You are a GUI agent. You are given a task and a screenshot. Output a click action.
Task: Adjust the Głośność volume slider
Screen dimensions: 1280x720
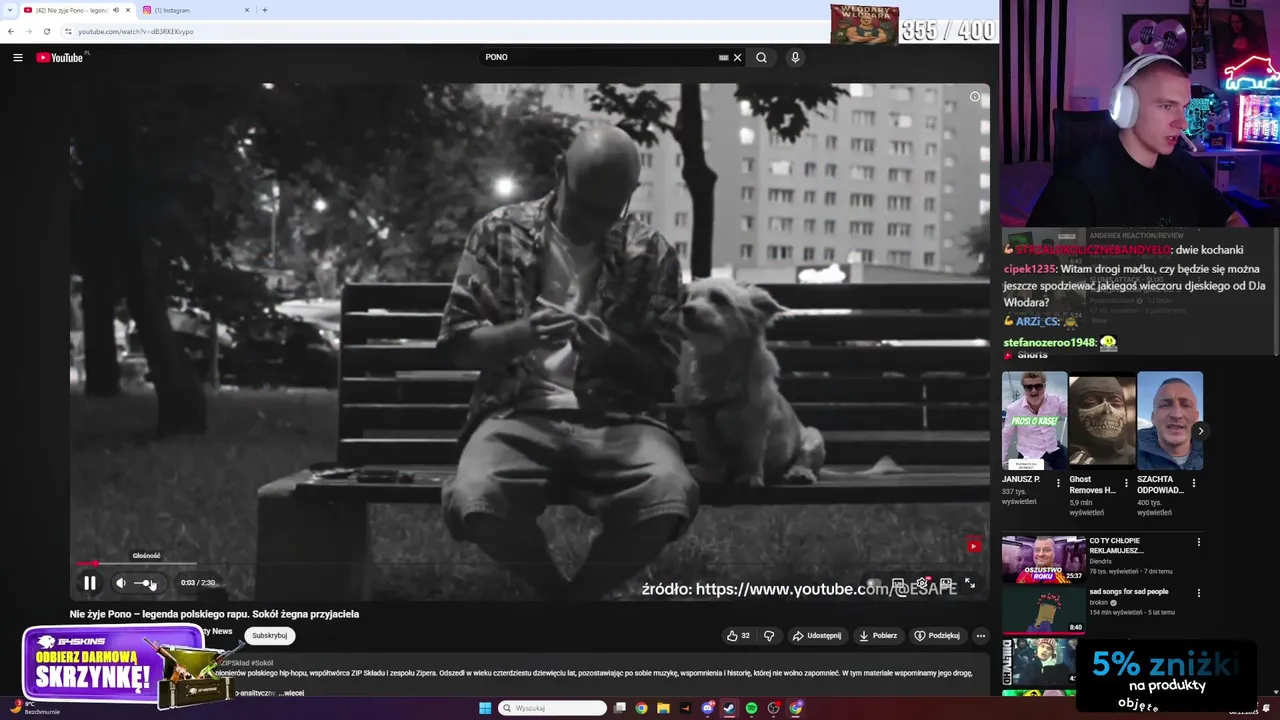[x=146, y=583]
